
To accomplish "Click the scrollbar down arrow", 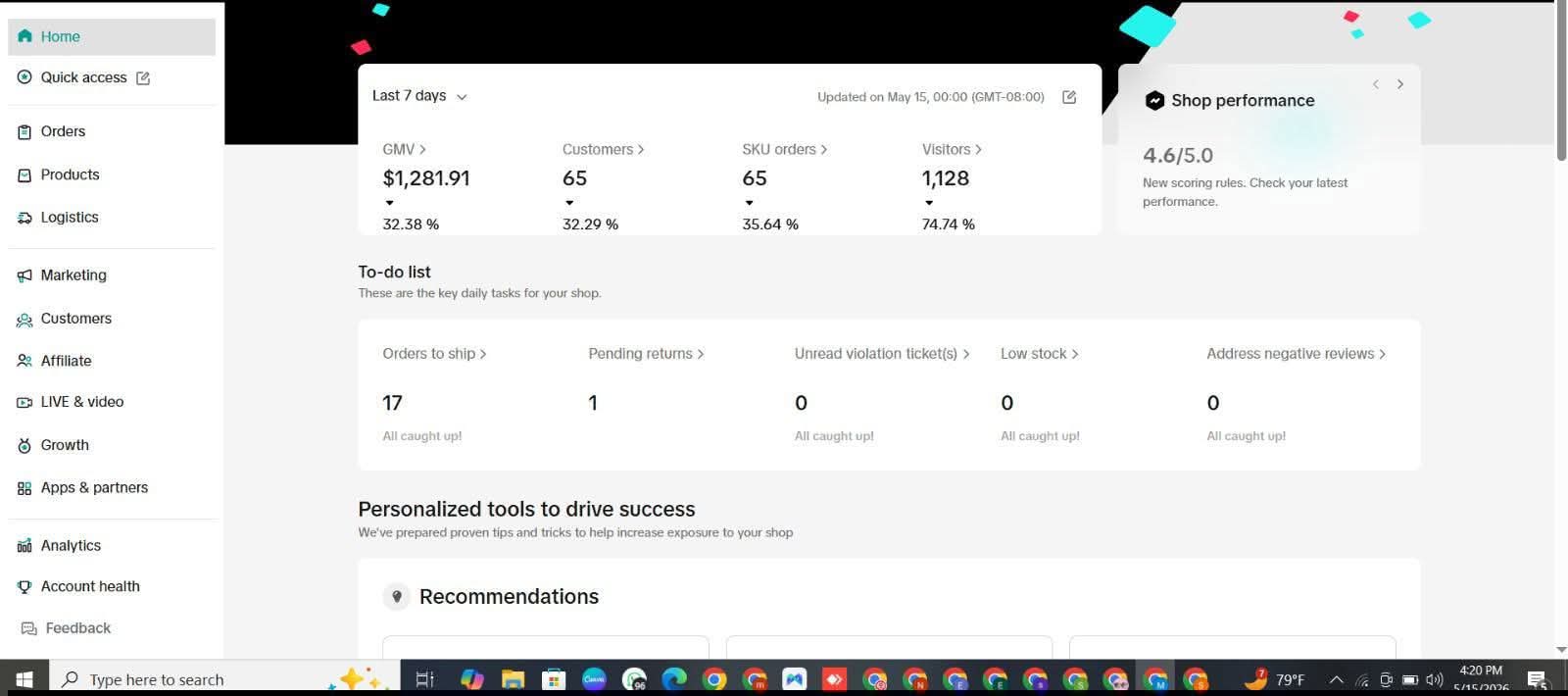I will (x=1561, y=650).
